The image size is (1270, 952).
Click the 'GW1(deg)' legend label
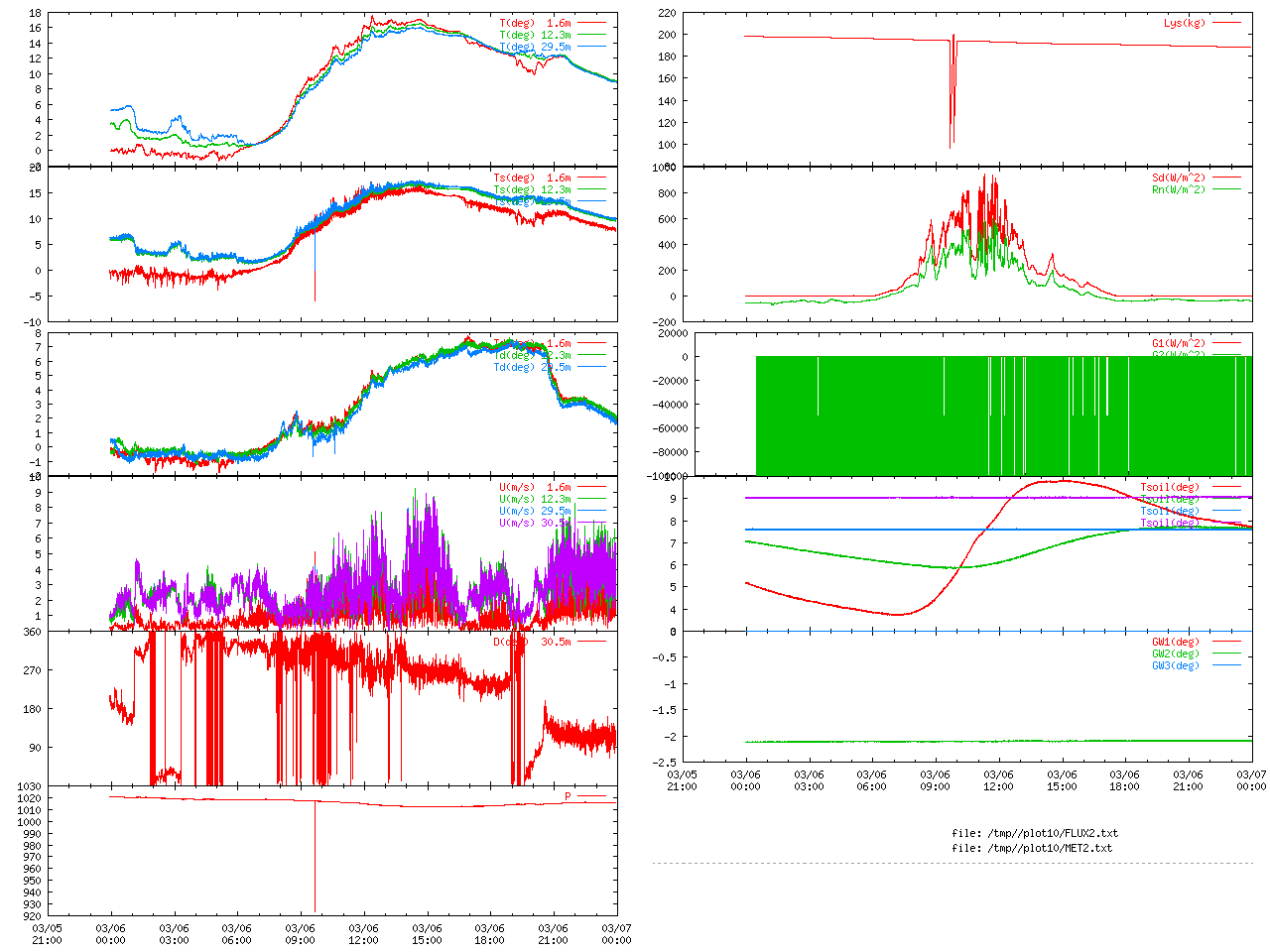coord(1176,642)
